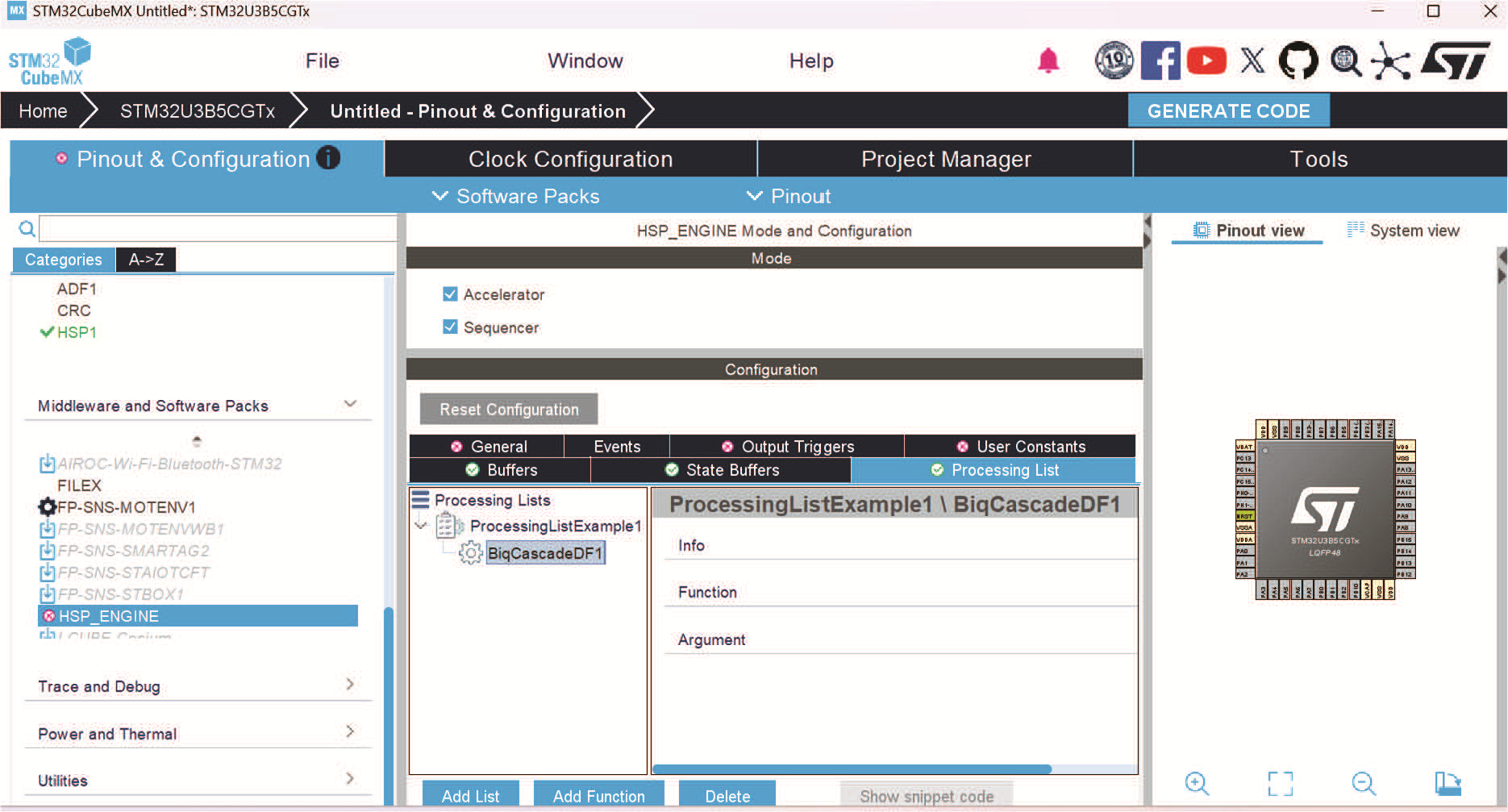The image size is (1508, 812).
Task: Click the Home breadcrumb
Action: [43, 110]
